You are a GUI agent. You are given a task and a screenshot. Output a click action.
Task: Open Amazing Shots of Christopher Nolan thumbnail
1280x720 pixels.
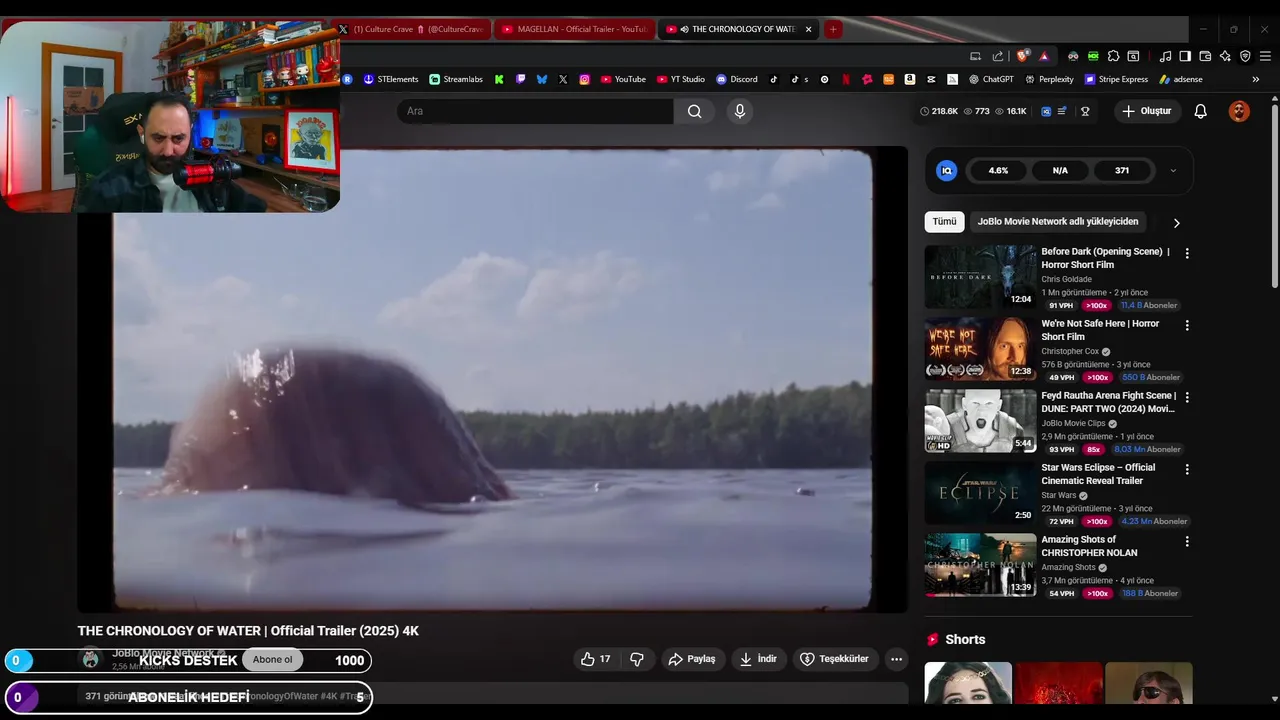tap(980, 565)
